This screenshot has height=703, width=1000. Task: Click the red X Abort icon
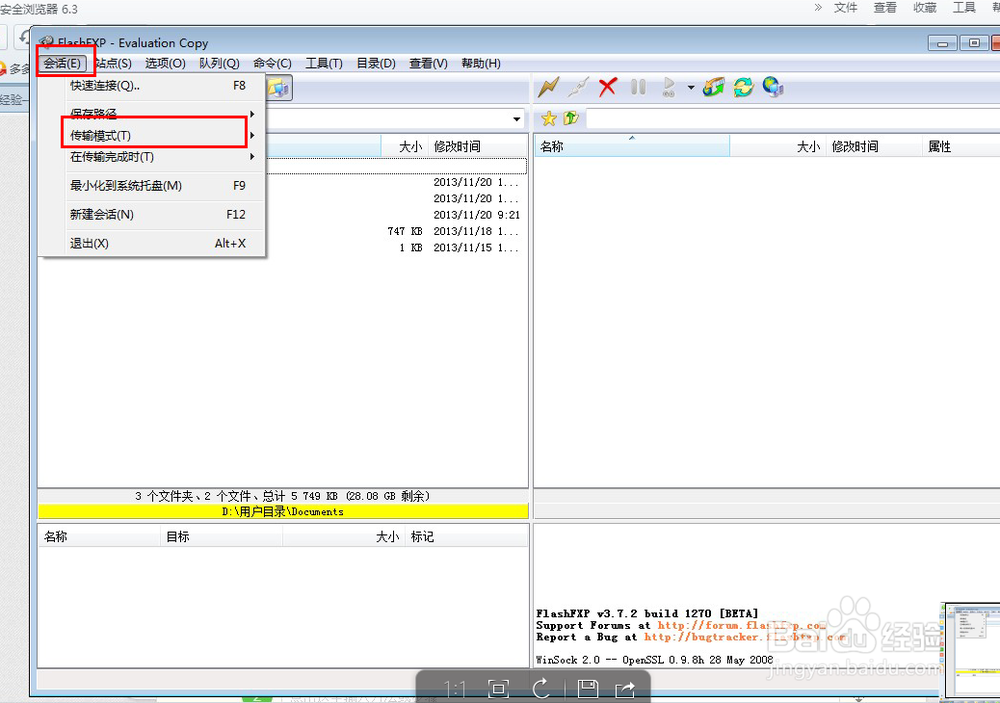tap(608, 87)
